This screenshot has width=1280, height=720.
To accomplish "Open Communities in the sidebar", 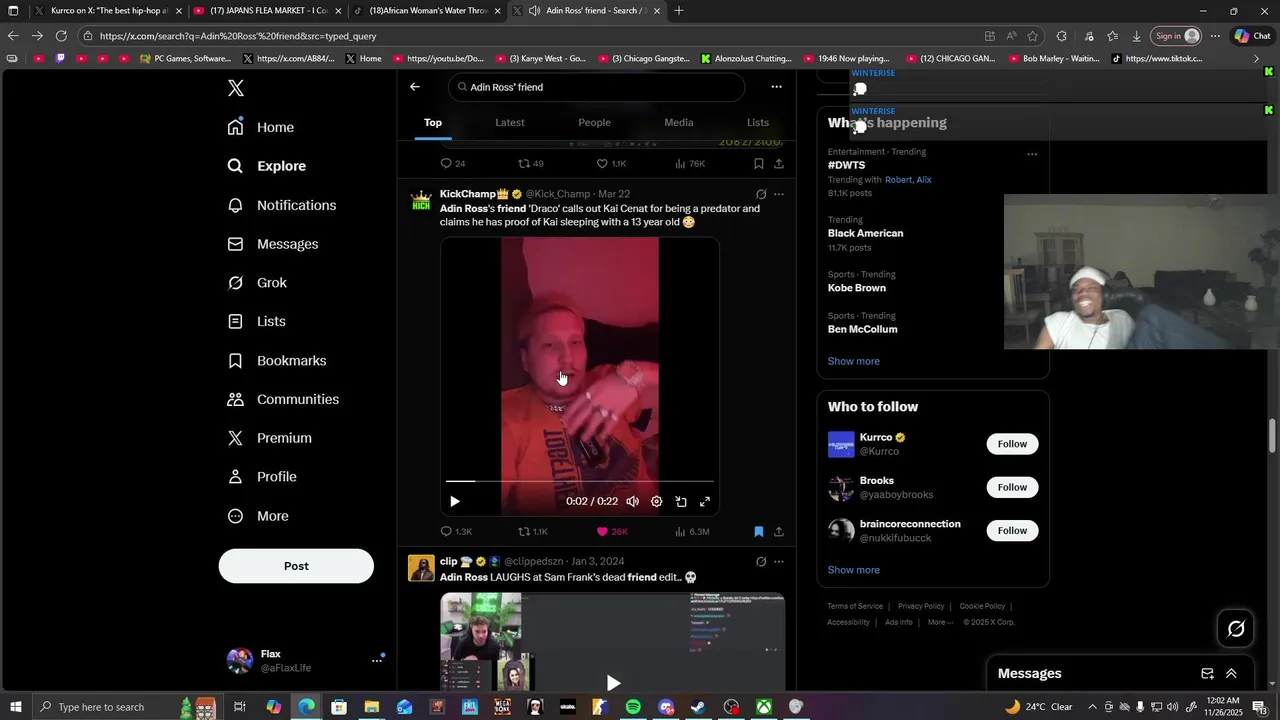I will pyautogui.click(x=283, y=399).
